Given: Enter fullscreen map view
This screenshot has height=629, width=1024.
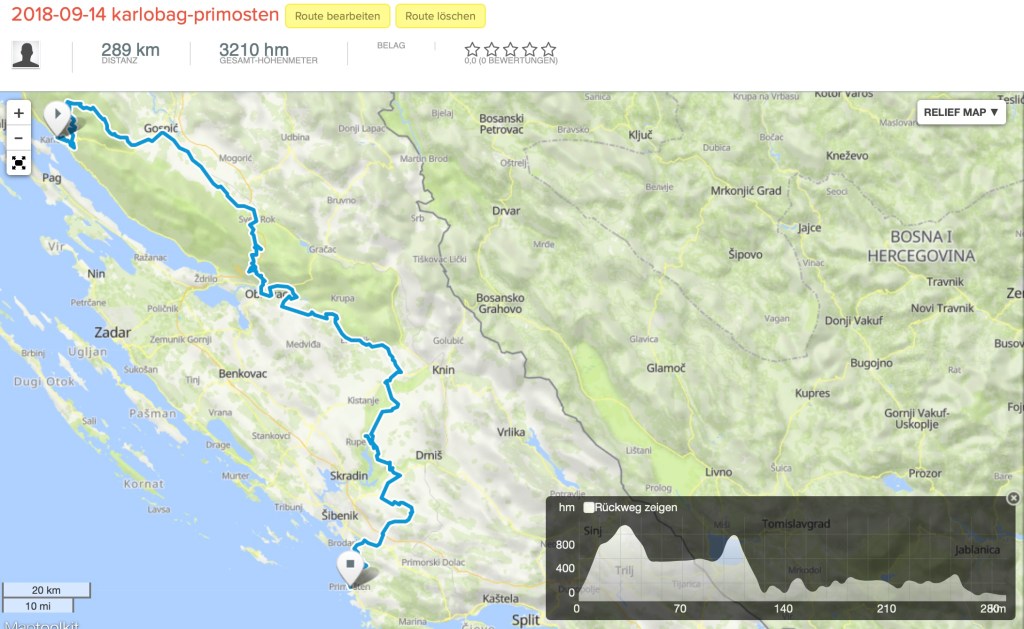Looking at the screenshot, I should (x=19, y=162).
